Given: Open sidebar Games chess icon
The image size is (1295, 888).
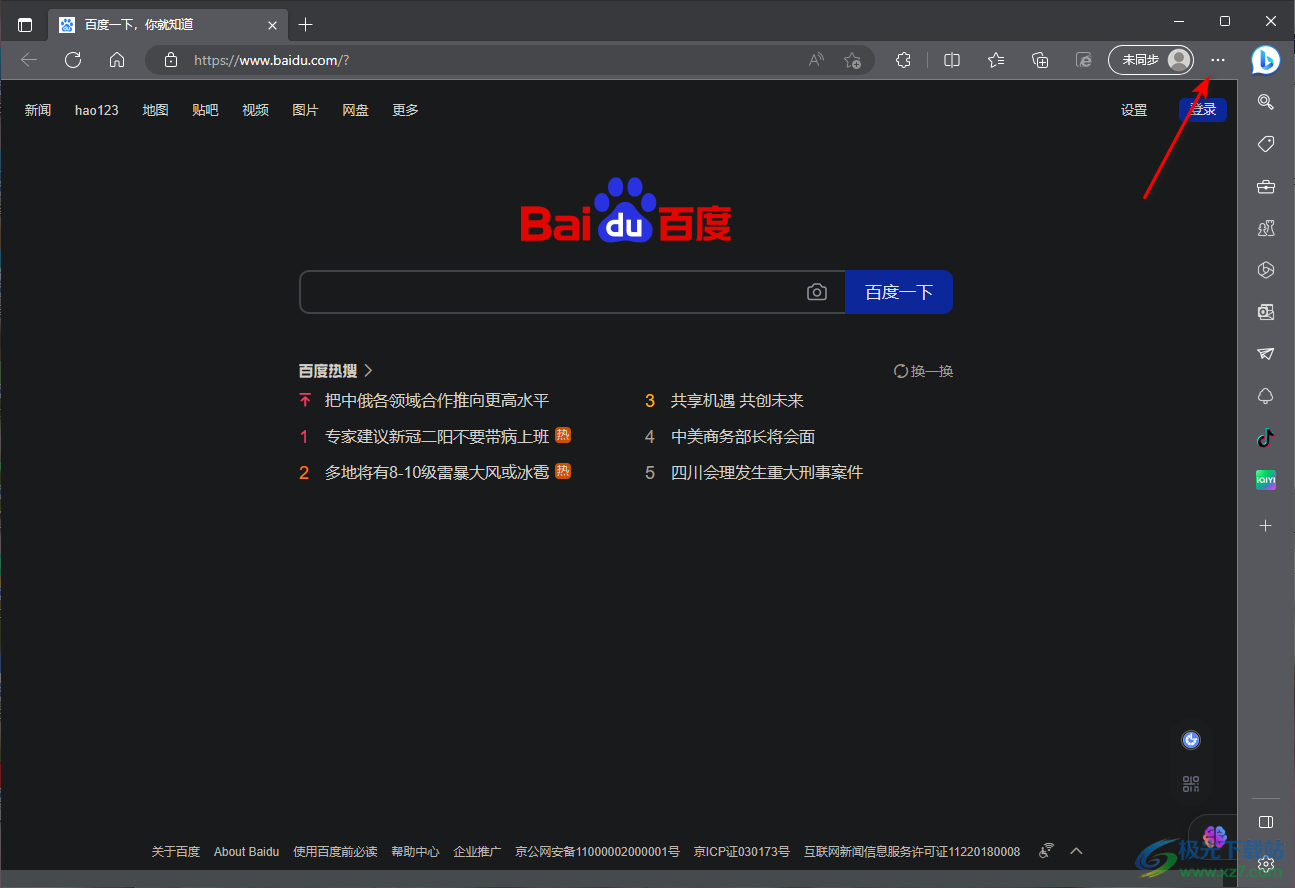Looking at the screenshot, I should click(1265, 228).
